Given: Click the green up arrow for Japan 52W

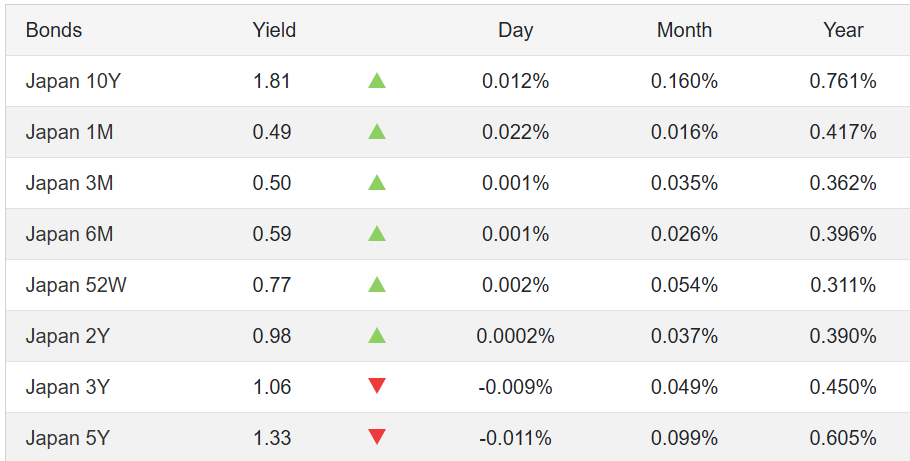Looking at the screenshot, I should (377, 285).
